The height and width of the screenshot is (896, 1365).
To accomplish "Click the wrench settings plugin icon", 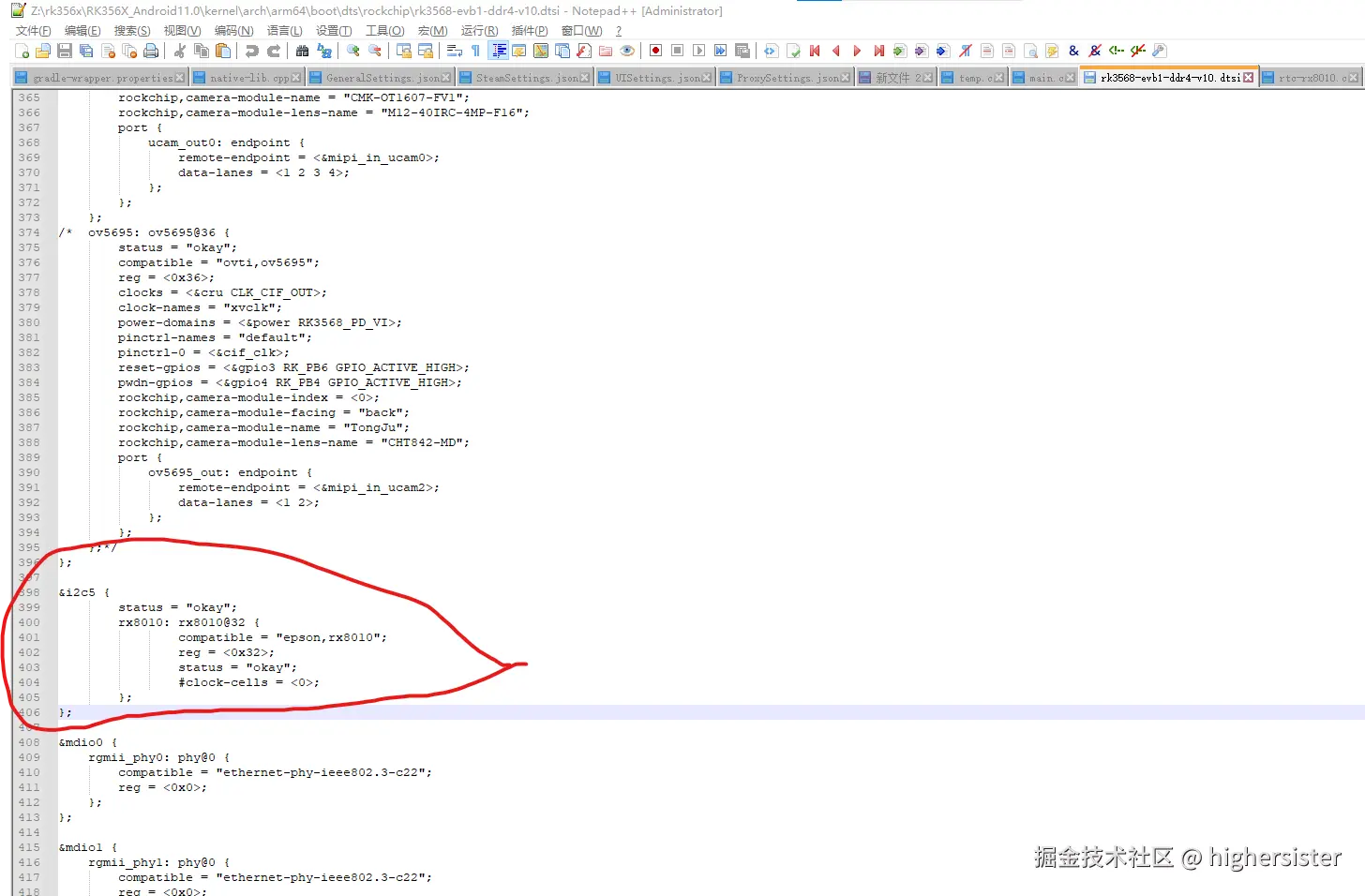I will click(1160, 51).
